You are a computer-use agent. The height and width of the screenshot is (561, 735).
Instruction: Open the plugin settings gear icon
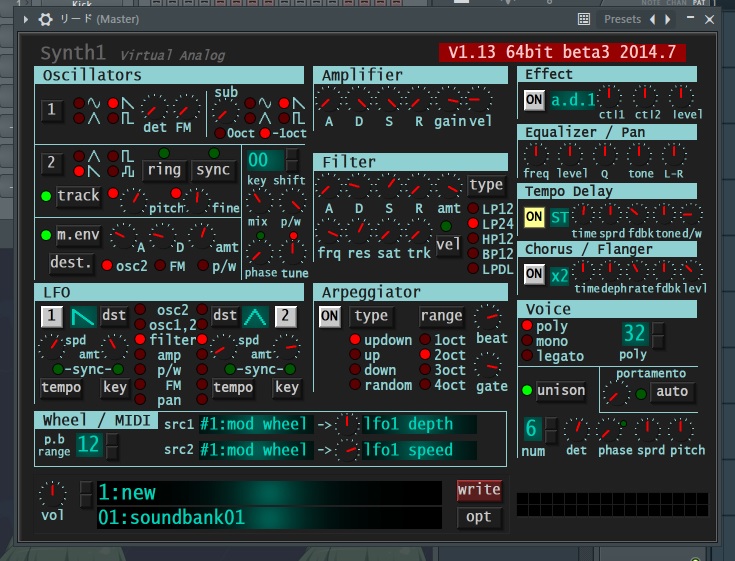(x=45, y=19)
